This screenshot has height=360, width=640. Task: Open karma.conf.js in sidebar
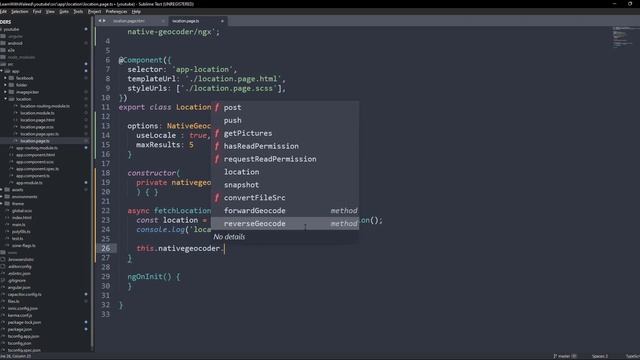click(x=20, y=315)
